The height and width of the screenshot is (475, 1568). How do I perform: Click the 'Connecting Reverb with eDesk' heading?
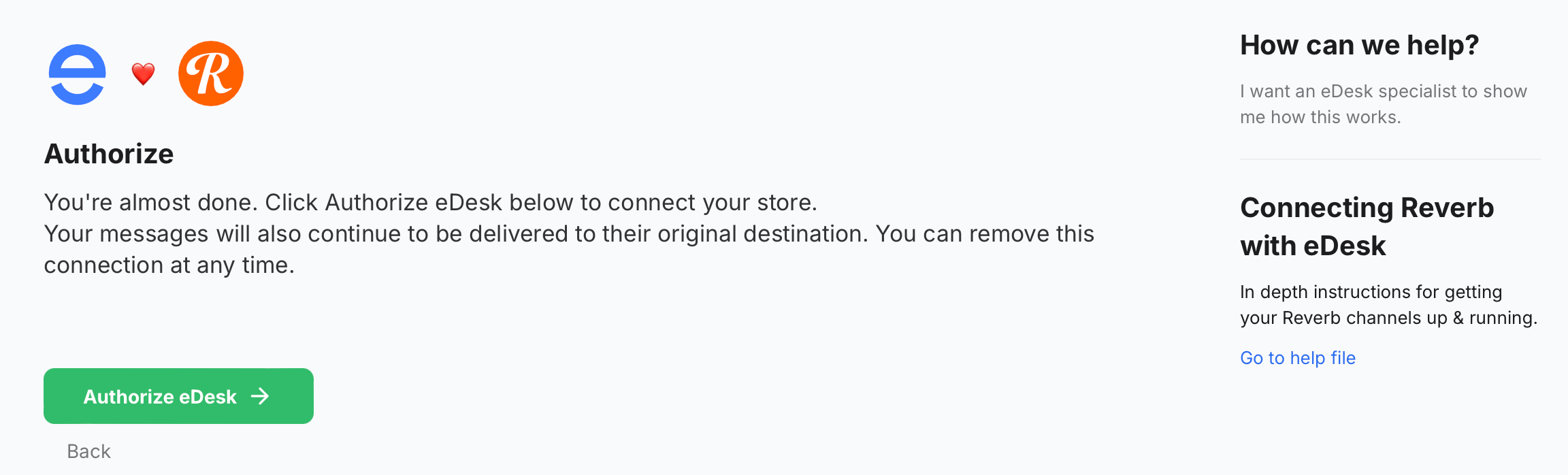coord(1367,226)
